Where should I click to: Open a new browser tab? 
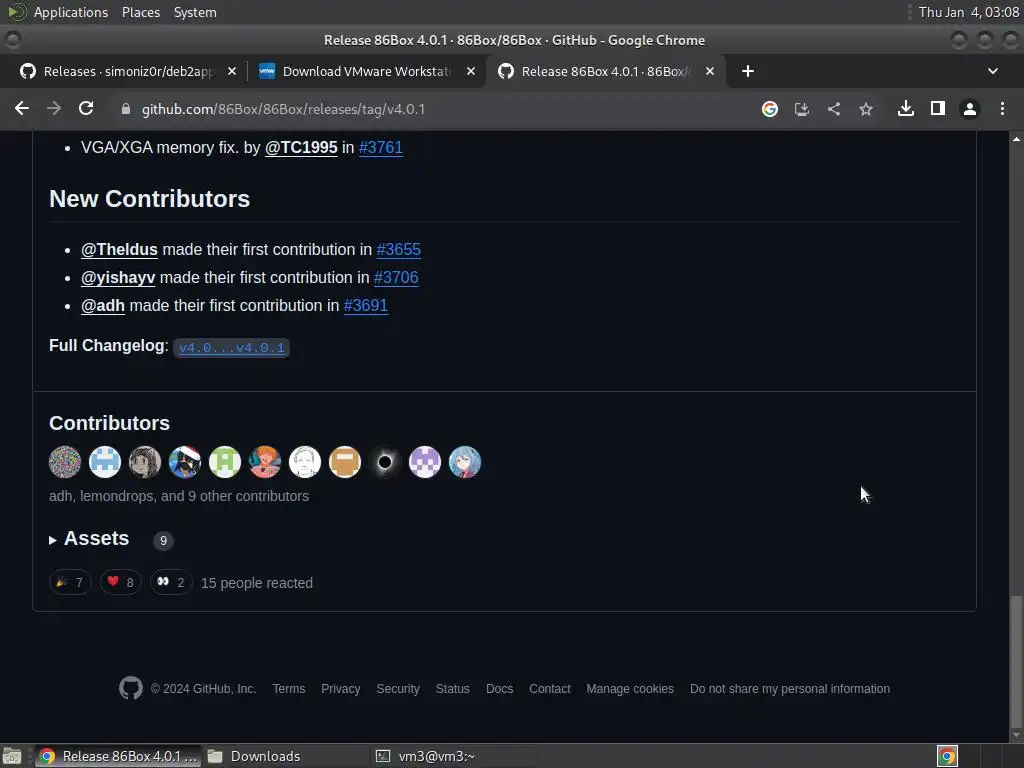click(x=748, y=71)
